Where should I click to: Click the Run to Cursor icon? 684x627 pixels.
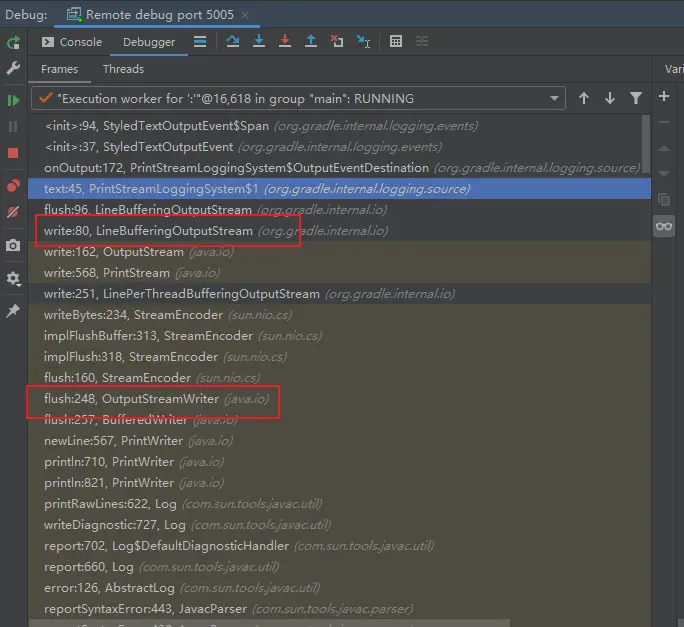click(363, 42)
